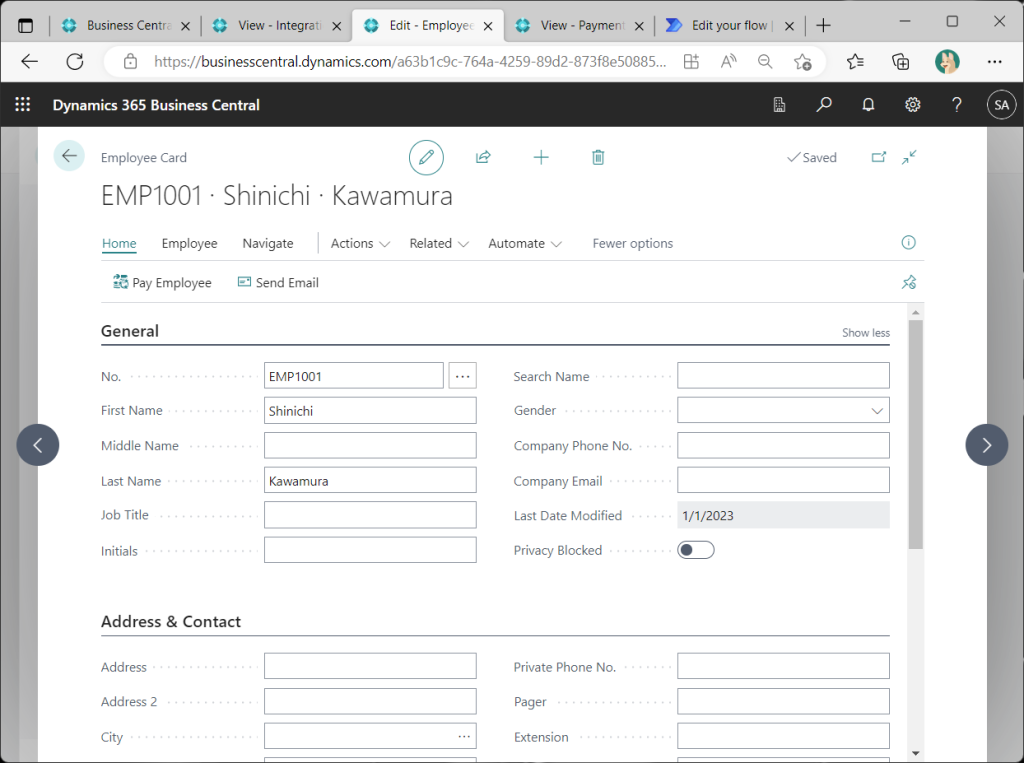The height and width of the screenshot is (763, 1024).
Task: Go back from the Employee Card
Action: 69,156
